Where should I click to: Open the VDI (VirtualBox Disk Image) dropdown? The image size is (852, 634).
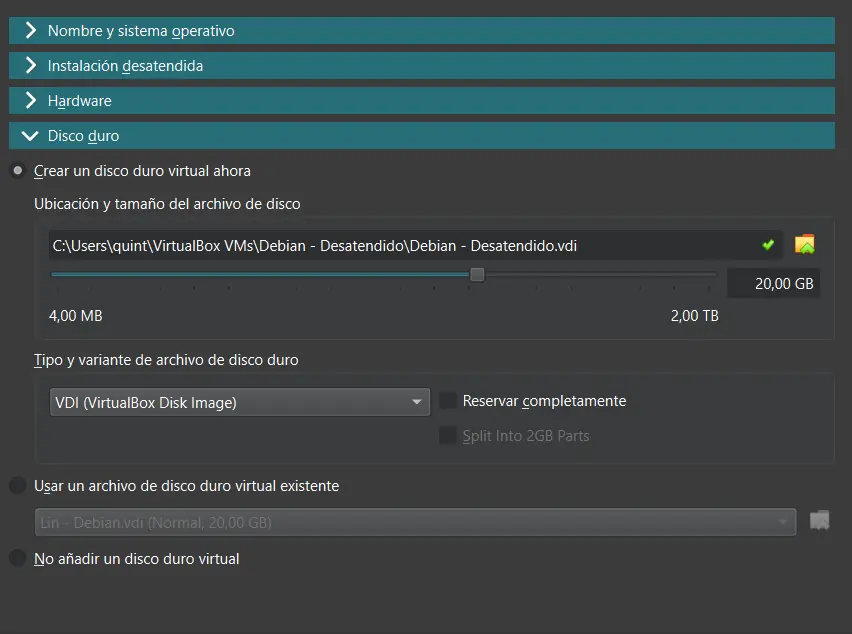[238, 403]
